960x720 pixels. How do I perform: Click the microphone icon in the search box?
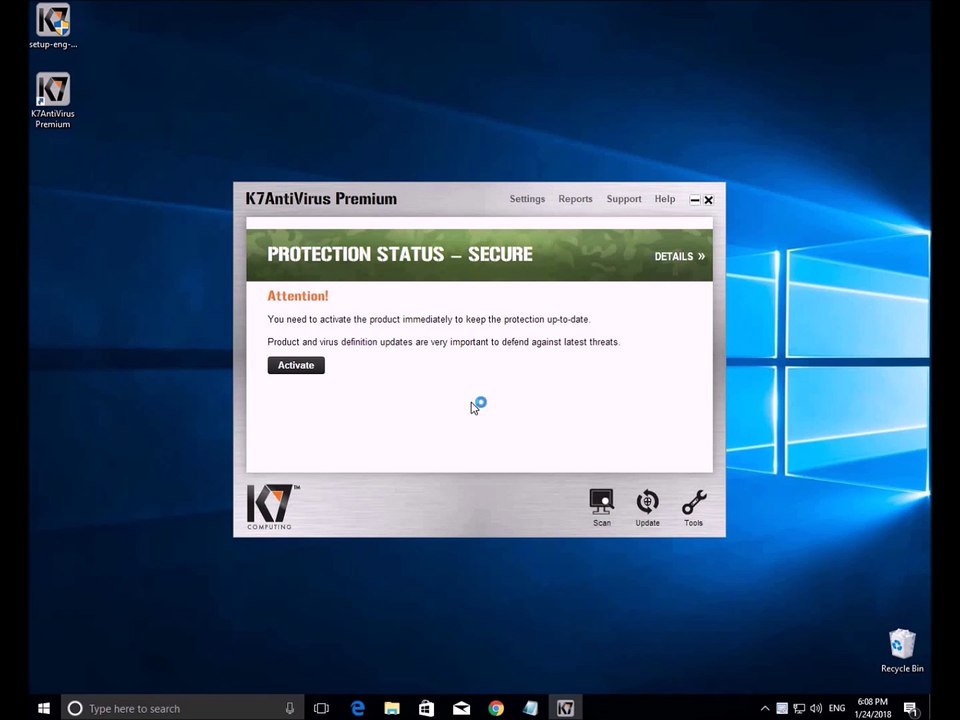[x=290, y=708]
